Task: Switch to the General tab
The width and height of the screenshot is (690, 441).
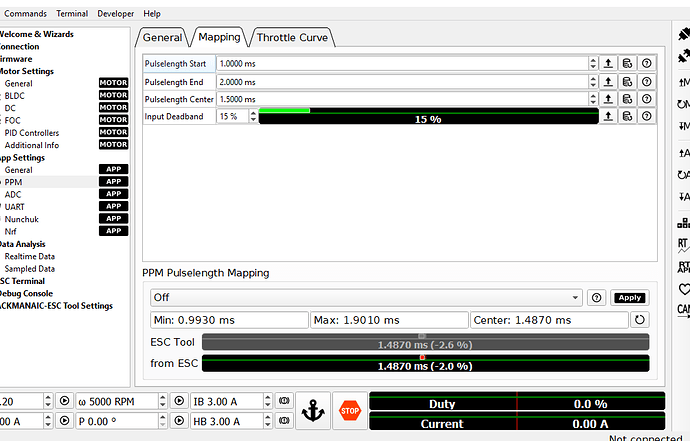Action: coord(163,37)
